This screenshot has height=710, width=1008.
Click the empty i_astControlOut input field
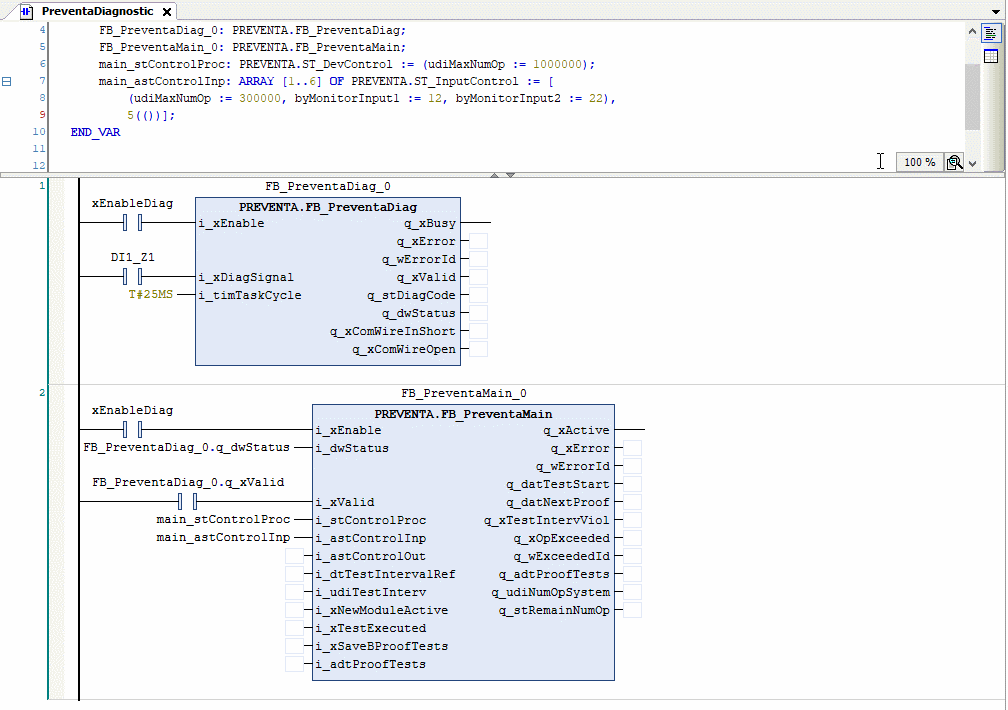(x=294, y=556)
